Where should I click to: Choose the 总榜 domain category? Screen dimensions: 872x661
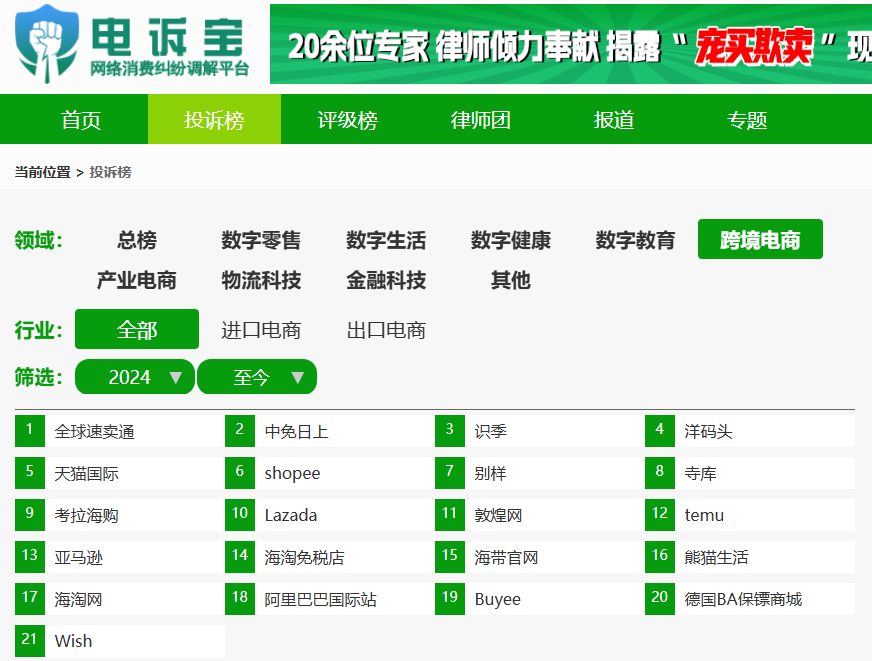tap(137, 240)
